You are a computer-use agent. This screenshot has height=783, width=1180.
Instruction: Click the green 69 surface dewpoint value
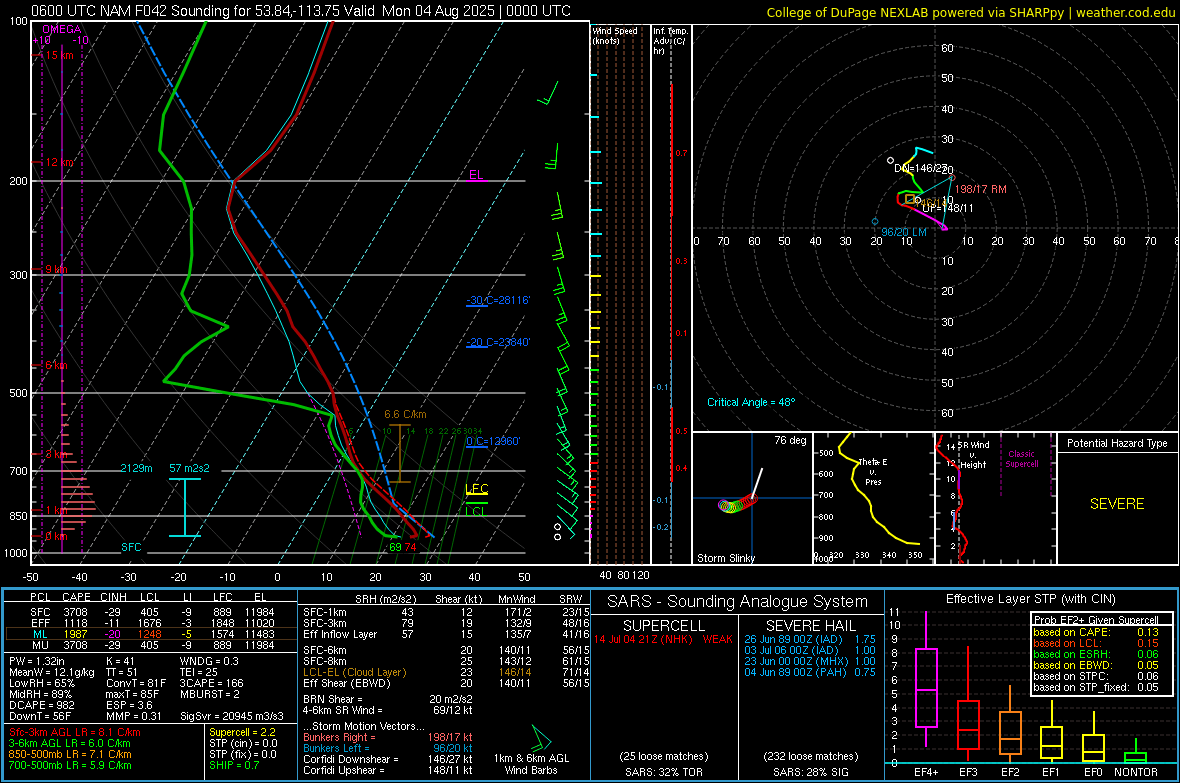[395, 547]
